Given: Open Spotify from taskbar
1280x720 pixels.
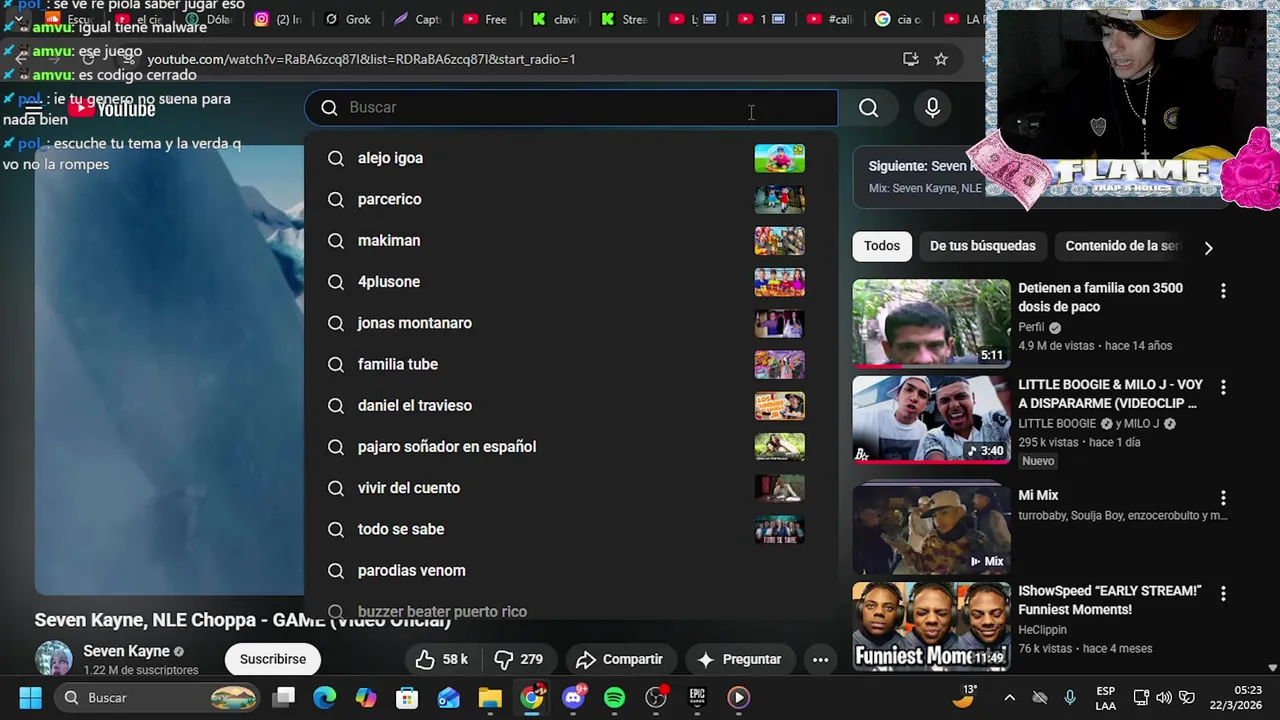Looking at the screenshot, I should (x=614, y=697).
